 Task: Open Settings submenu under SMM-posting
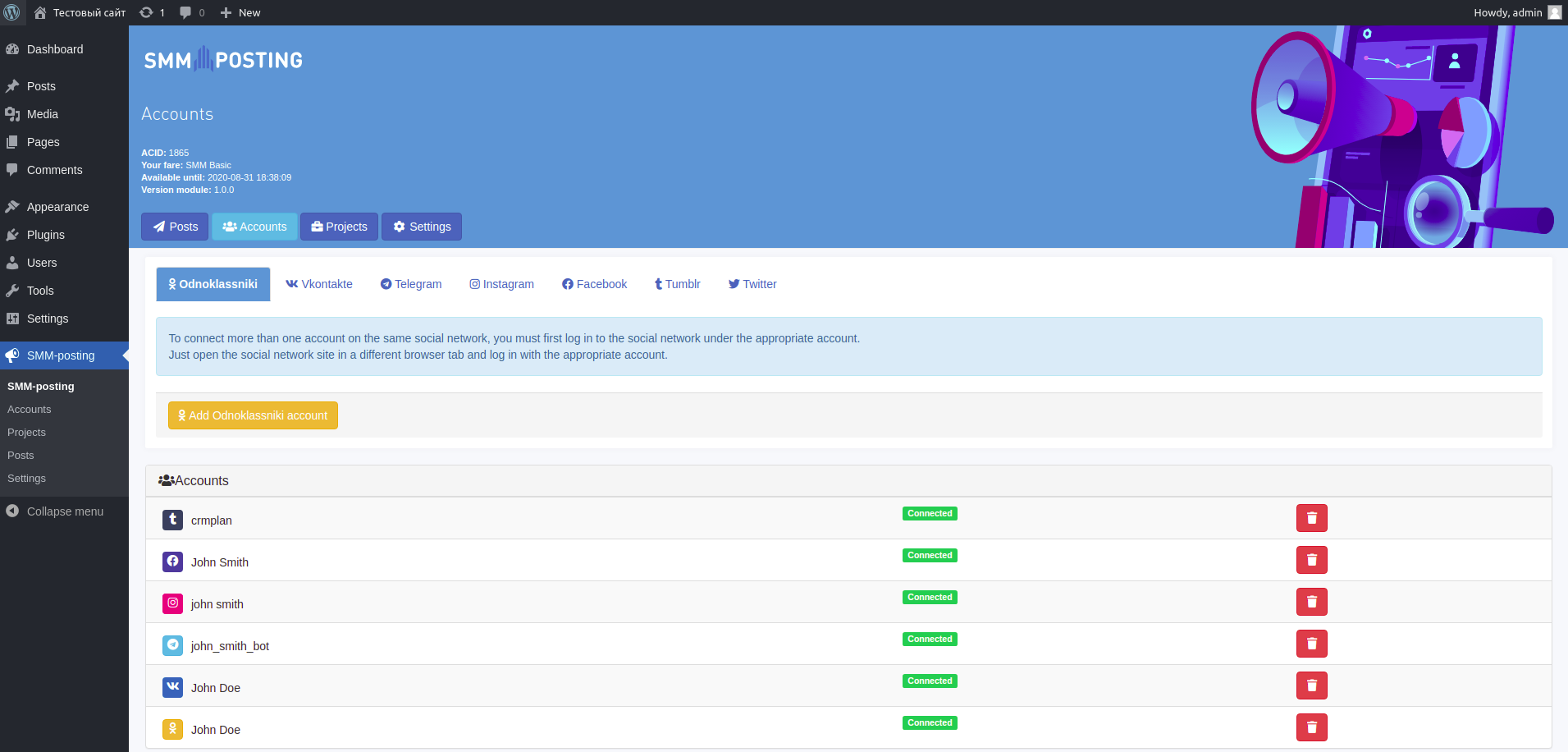[x=27, y=479]
